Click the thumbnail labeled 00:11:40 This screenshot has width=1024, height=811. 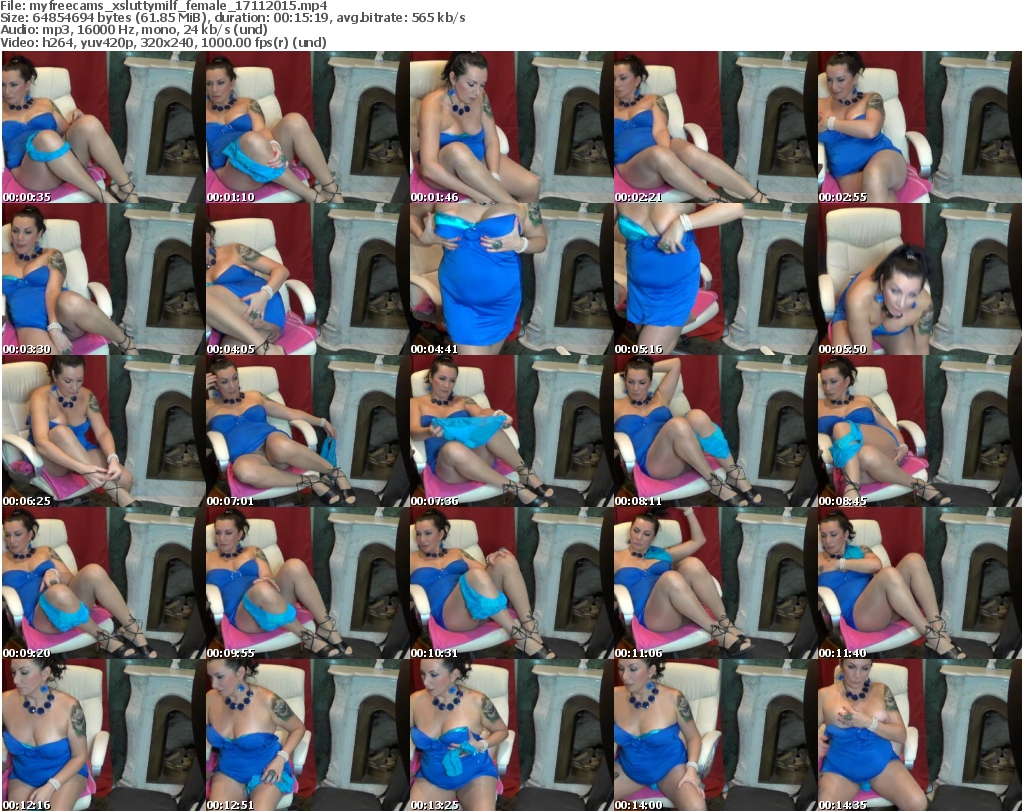pyautogui.click(x=920, y=584)
